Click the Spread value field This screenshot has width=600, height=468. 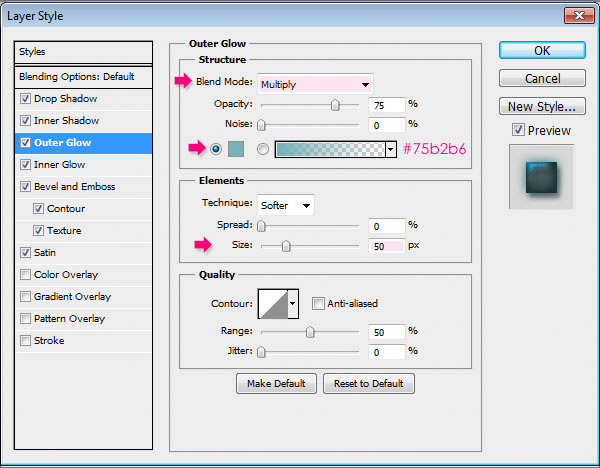(386, 226)
